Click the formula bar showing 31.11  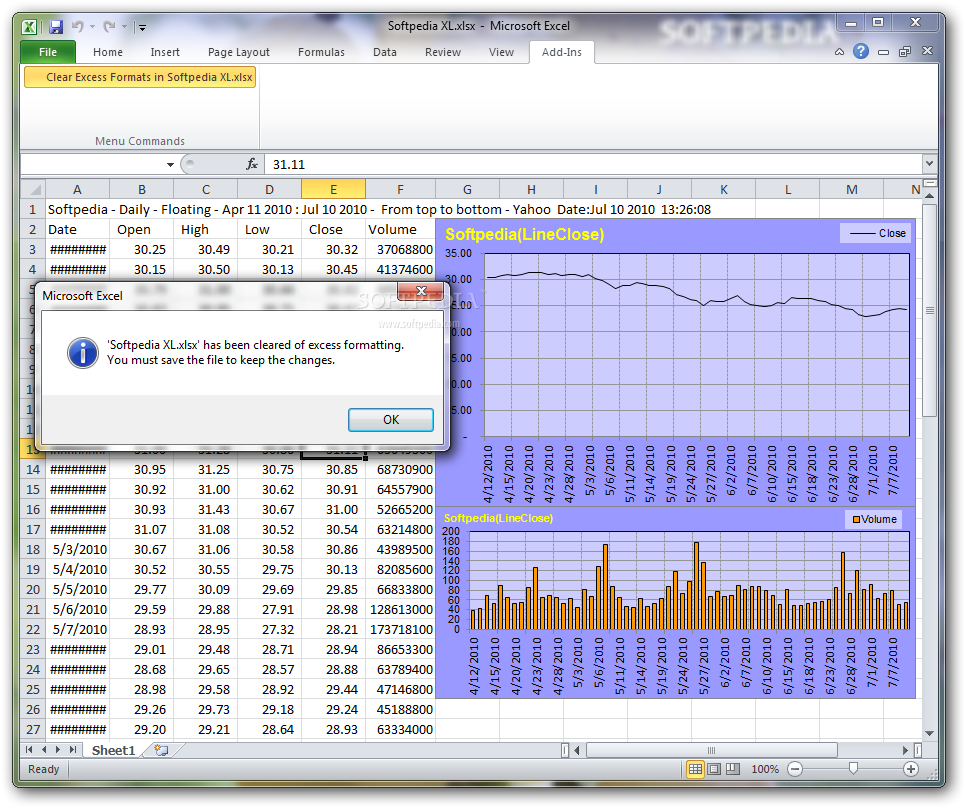coord(593,164)
